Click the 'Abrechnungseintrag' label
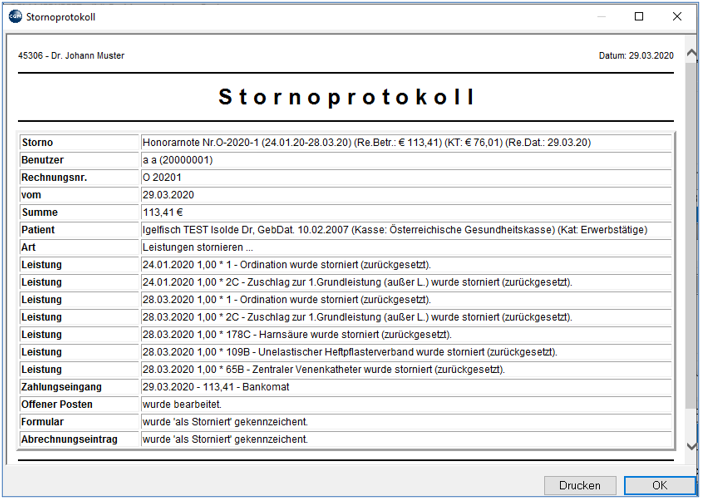Viewport: 701px width, 499px height. tap(69, 439)
